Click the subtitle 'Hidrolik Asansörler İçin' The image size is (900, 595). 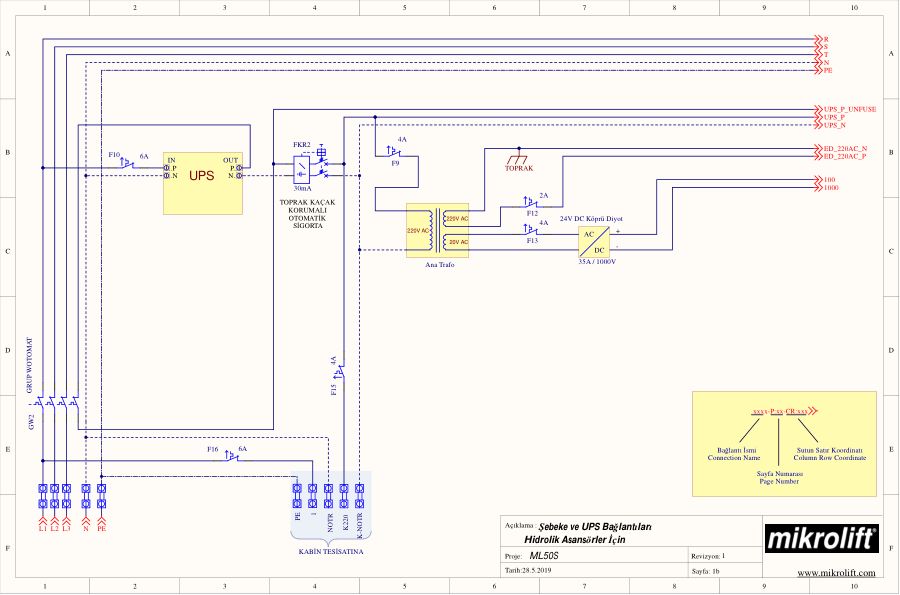pyautogui.click(x=575, y=540)
